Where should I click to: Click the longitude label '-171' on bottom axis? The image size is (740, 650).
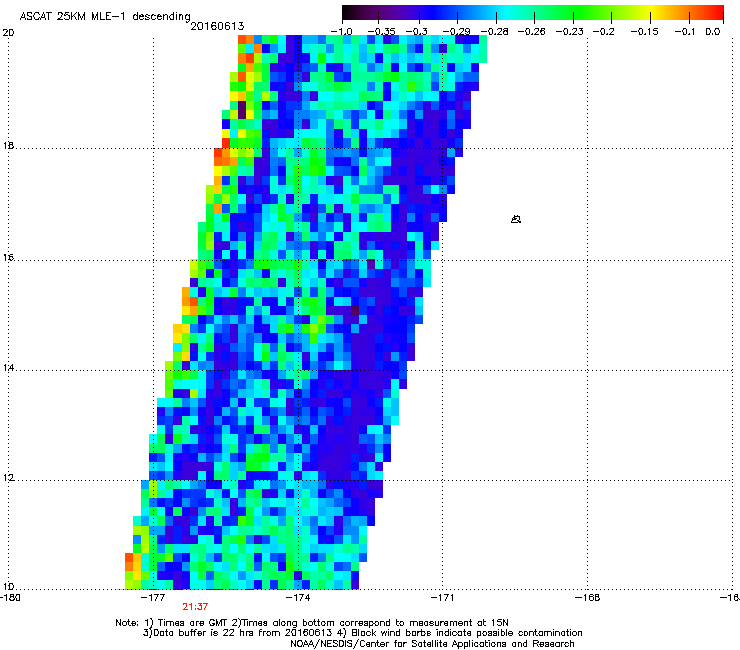click(443, 598)
